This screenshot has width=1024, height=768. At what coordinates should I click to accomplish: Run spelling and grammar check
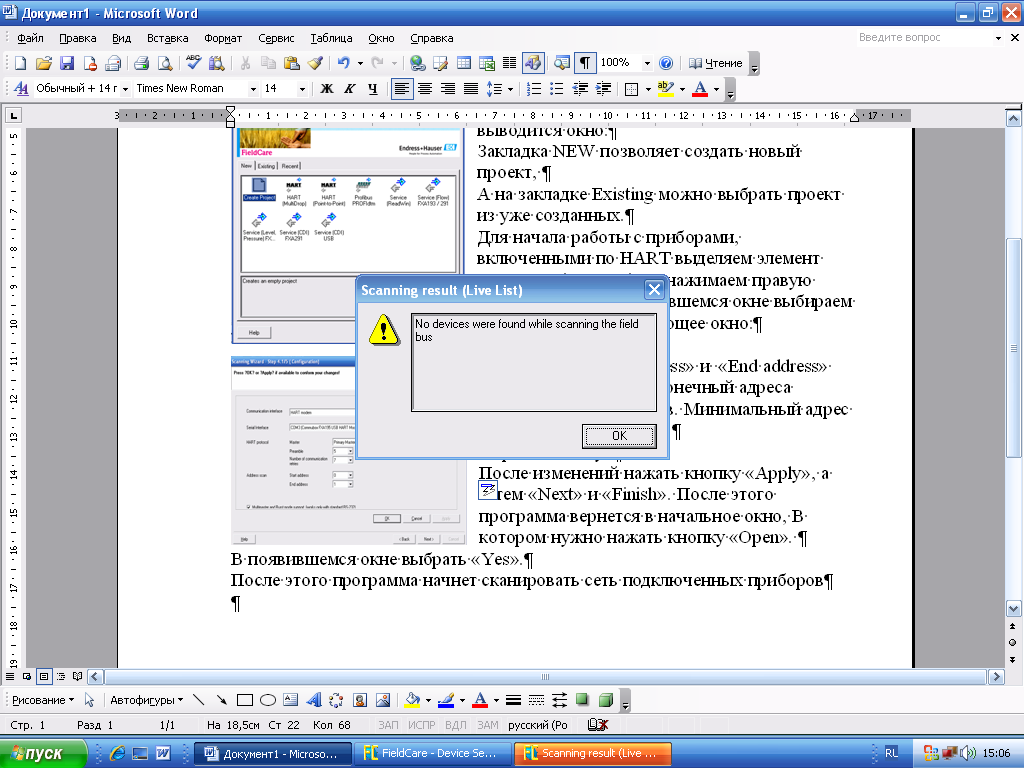[193, 63]
